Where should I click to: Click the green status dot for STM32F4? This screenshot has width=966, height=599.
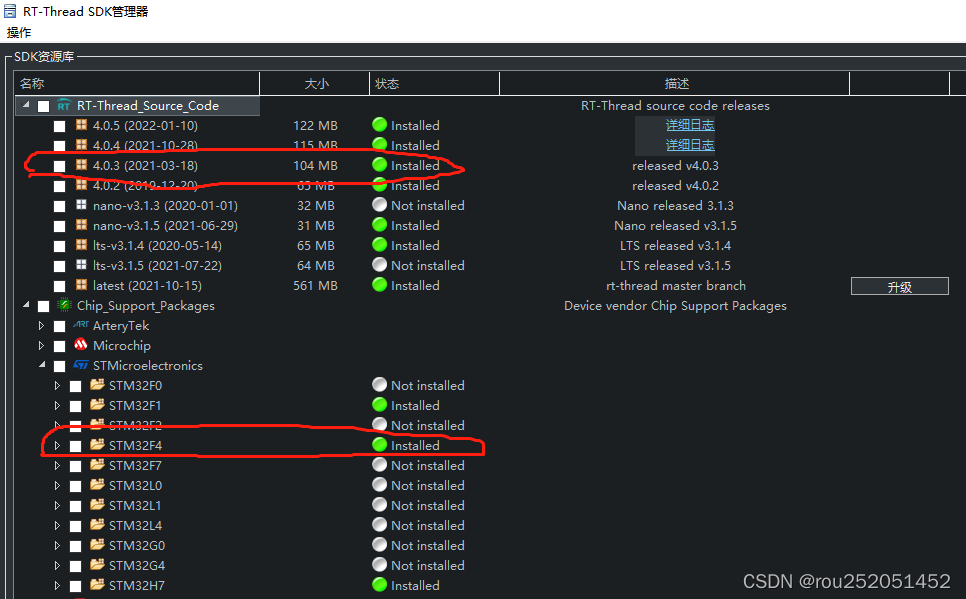(380, 444)
